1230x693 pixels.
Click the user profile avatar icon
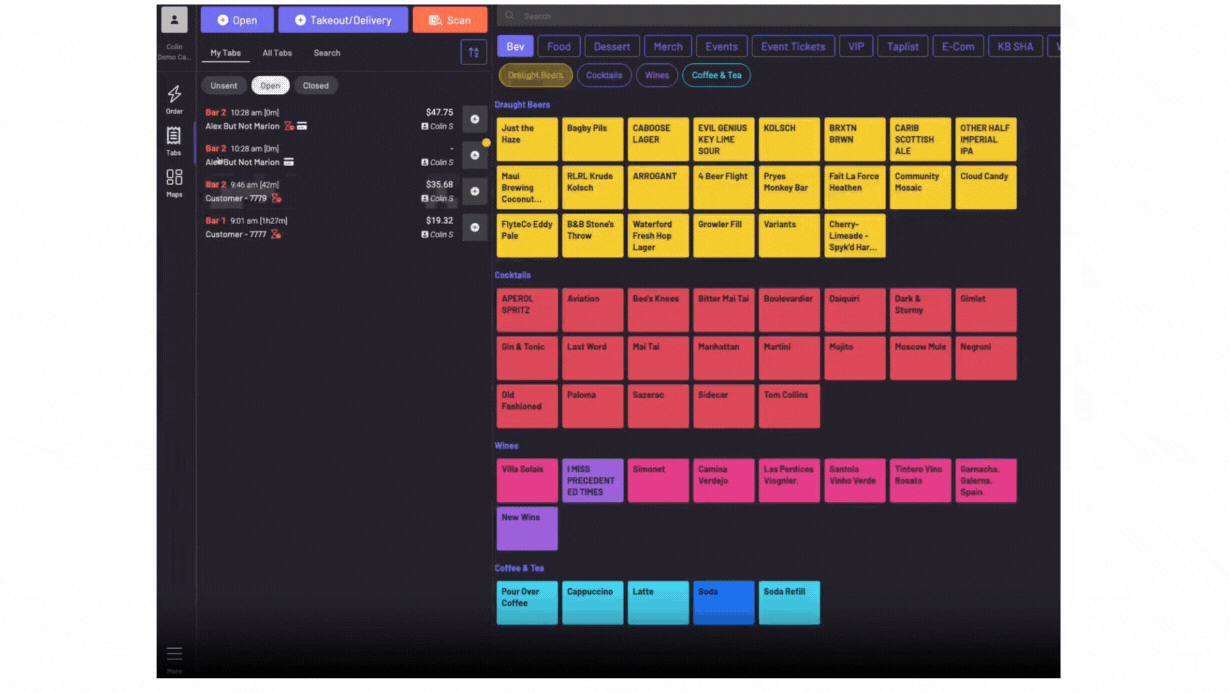174,20
